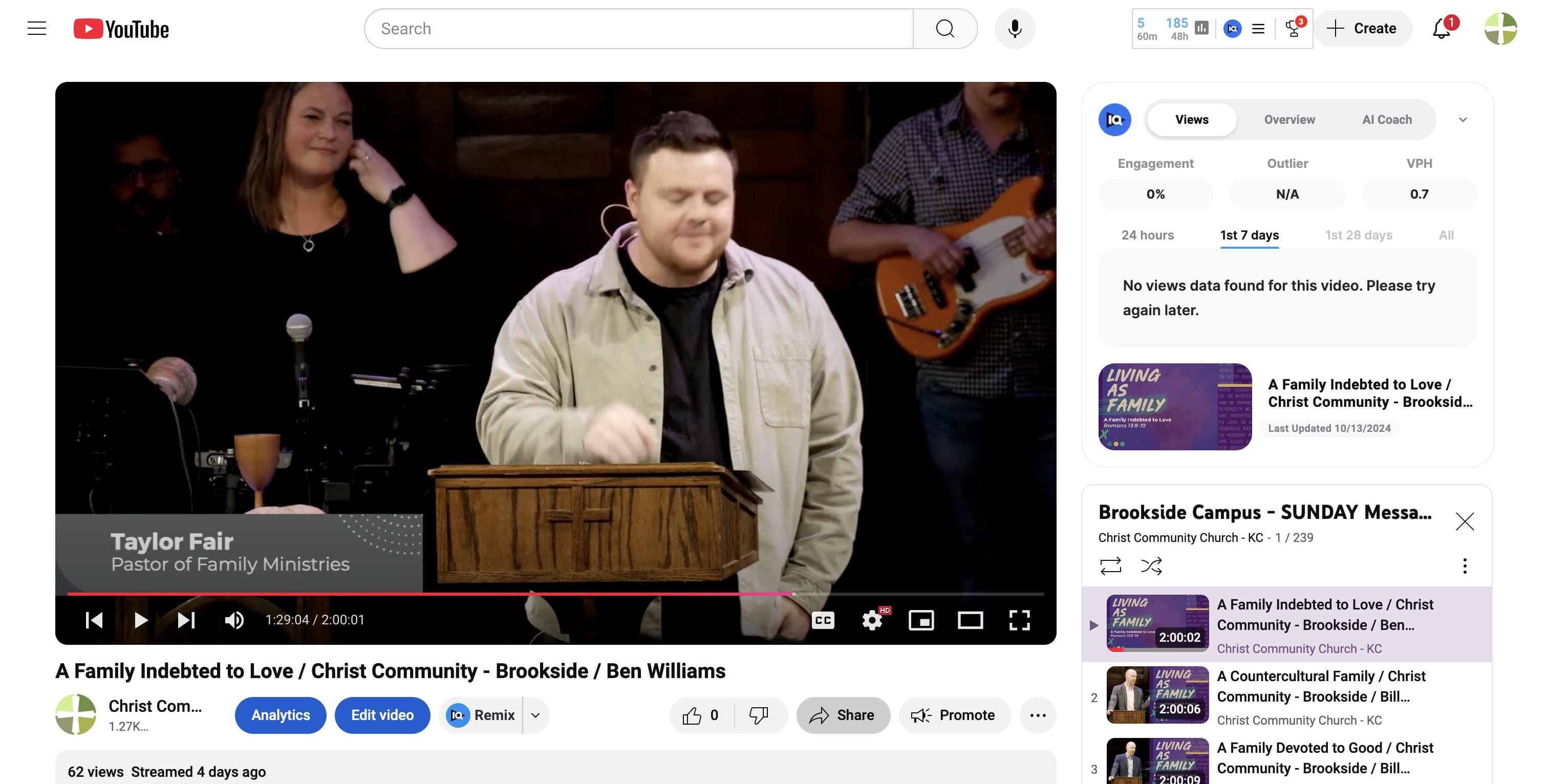This screenshot has height=784, width=1548.
Task: Open video Analytics
Action: [281, 715]
